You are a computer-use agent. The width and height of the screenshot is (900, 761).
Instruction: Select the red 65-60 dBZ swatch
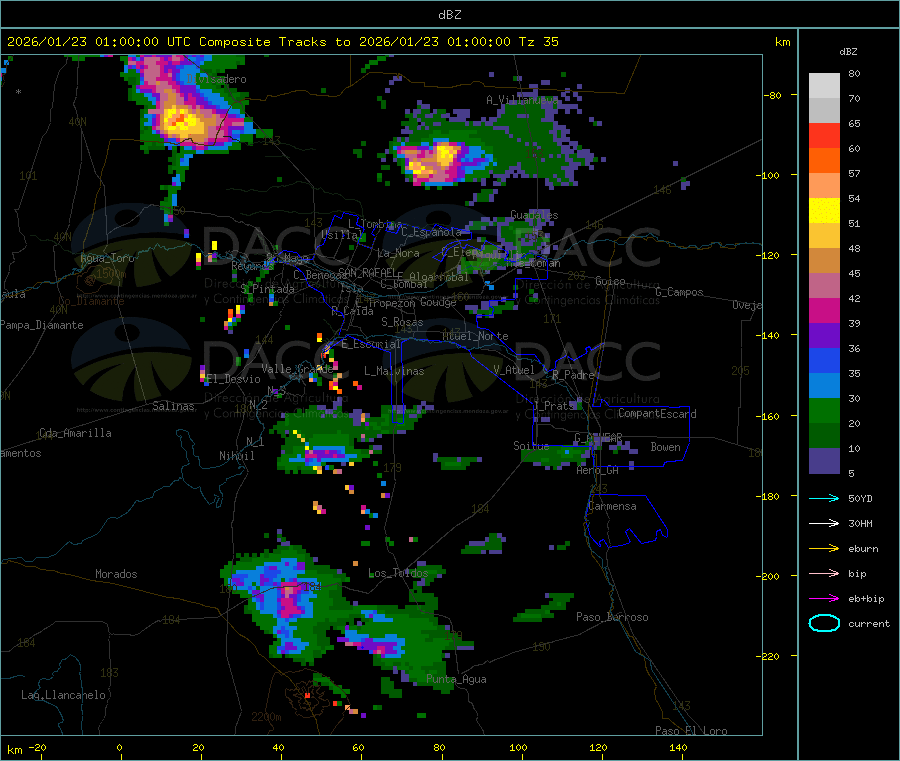824,135
